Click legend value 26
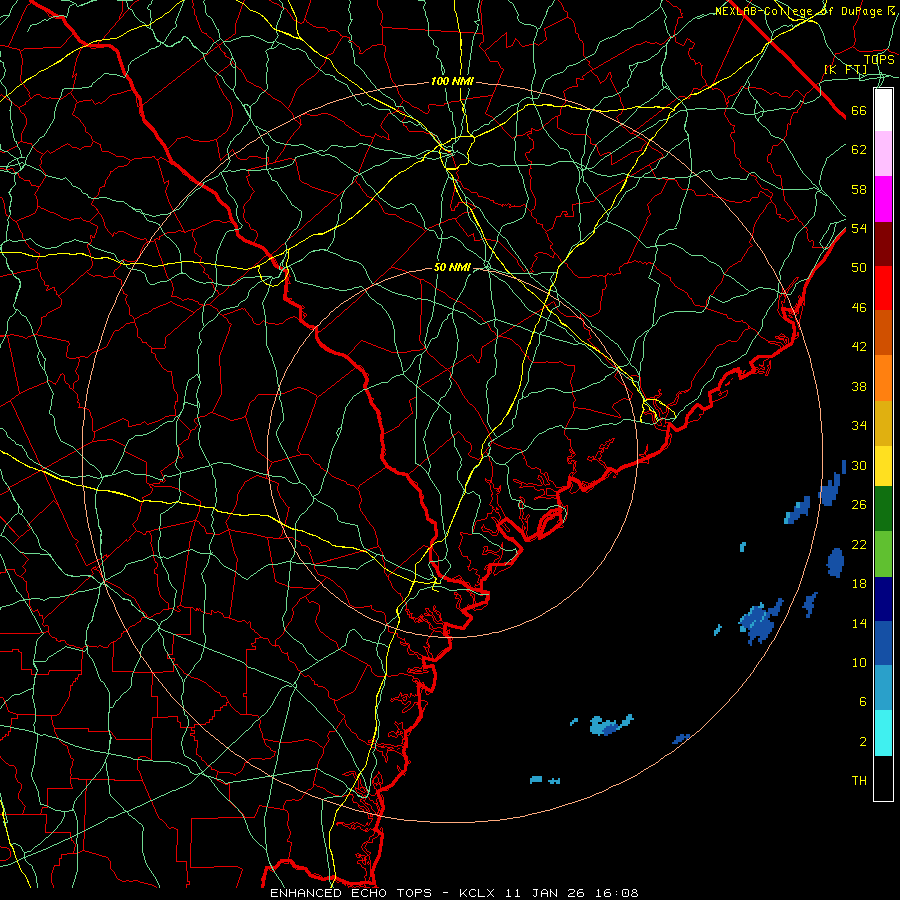This screenshot has height=900, width=900. coord(859,505)
